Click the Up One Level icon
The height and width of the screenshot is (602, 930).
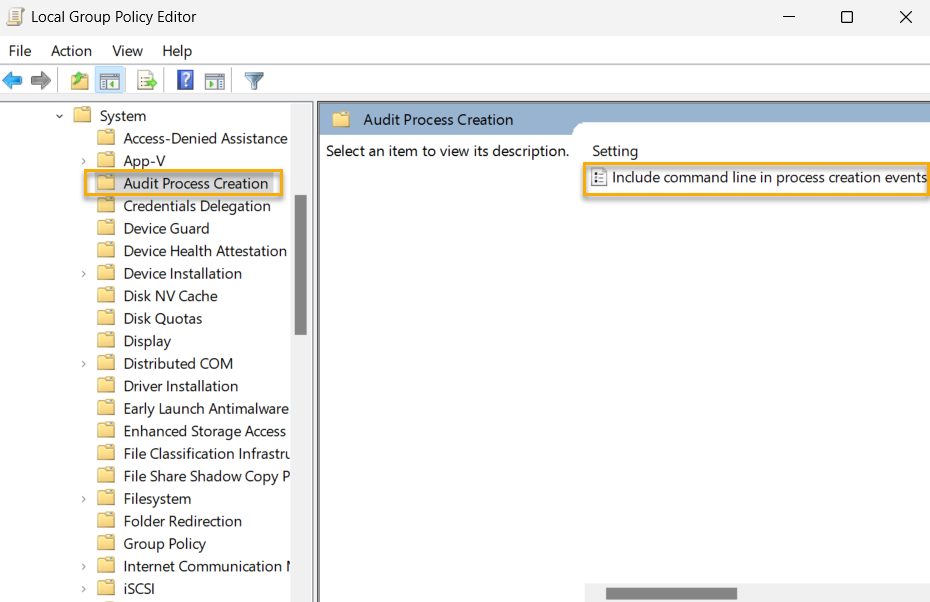click(x=78, y=80)
